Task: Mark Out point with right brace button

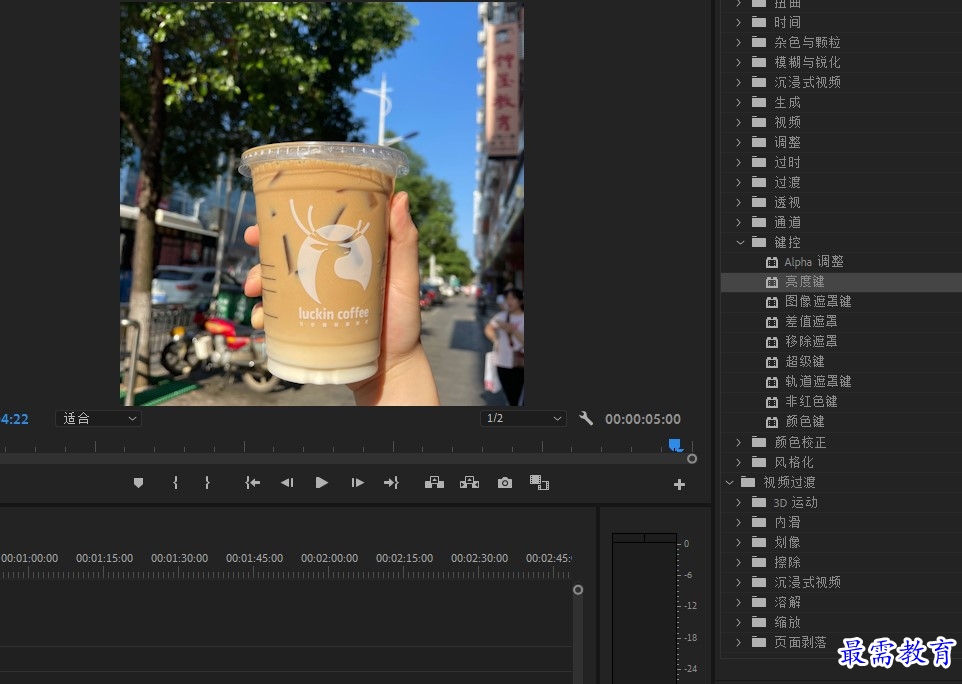Action: 207,483
